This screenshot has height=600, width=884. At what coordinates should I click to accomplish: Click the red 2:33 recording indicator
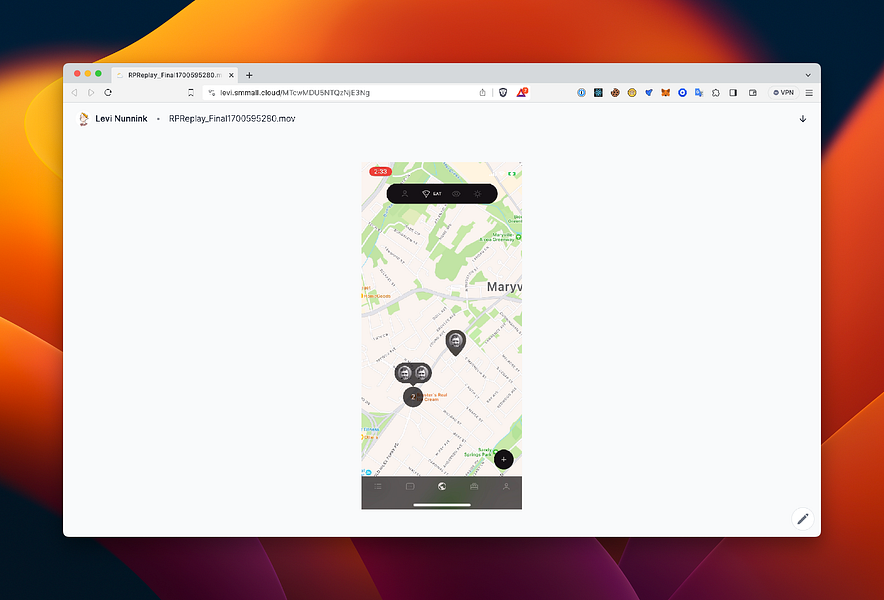pyautogui.click(x=381, y=171)
